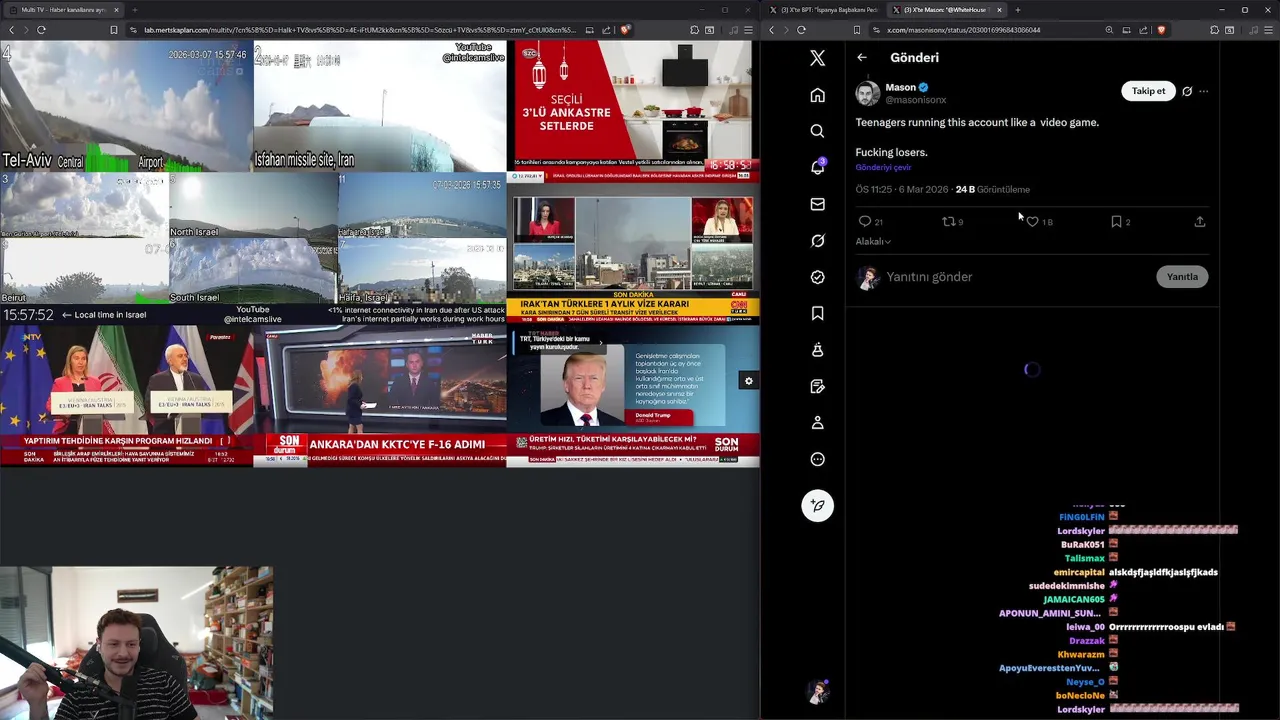Click the Gönderiyi çevir translate link

tap(883, 168)
